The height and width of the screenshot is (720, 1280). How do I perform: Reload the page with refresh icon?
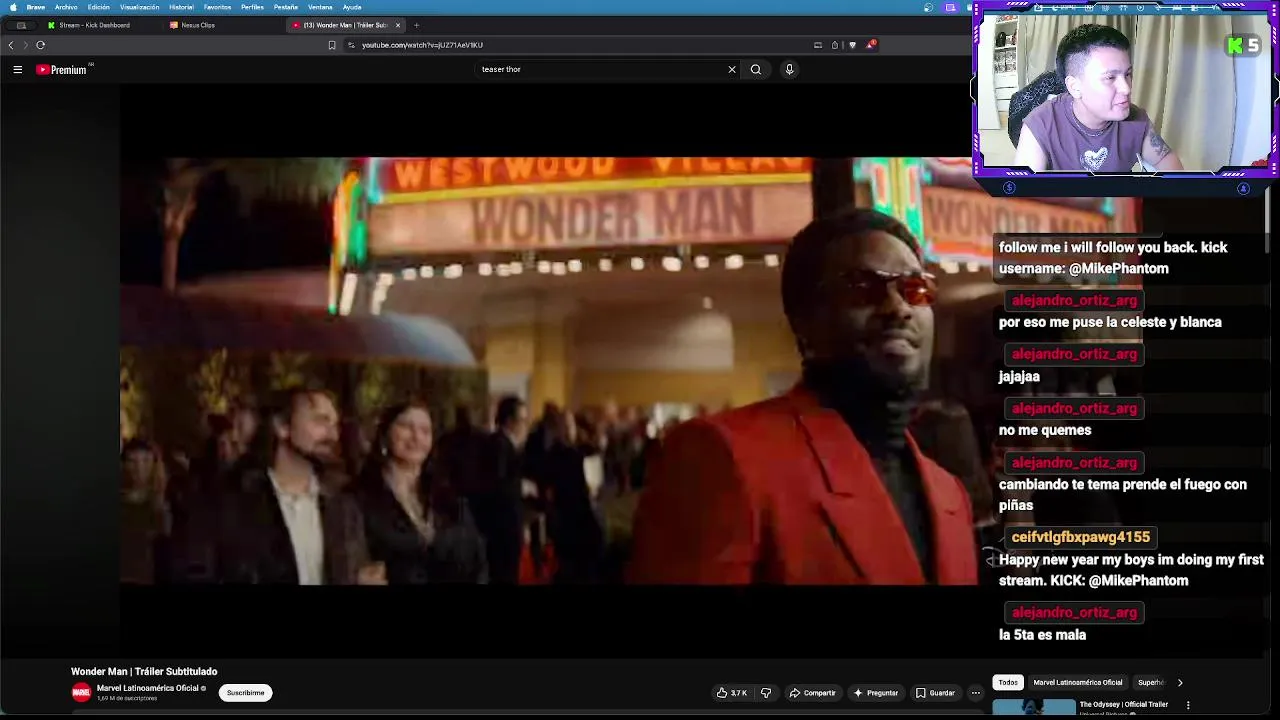click(x=40, y=45)
